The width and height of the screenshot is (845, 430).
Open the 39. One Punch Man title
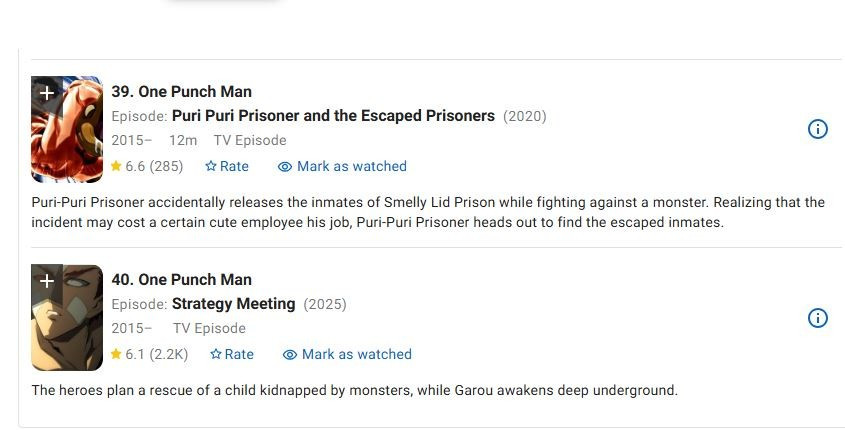tap(181, 92)
